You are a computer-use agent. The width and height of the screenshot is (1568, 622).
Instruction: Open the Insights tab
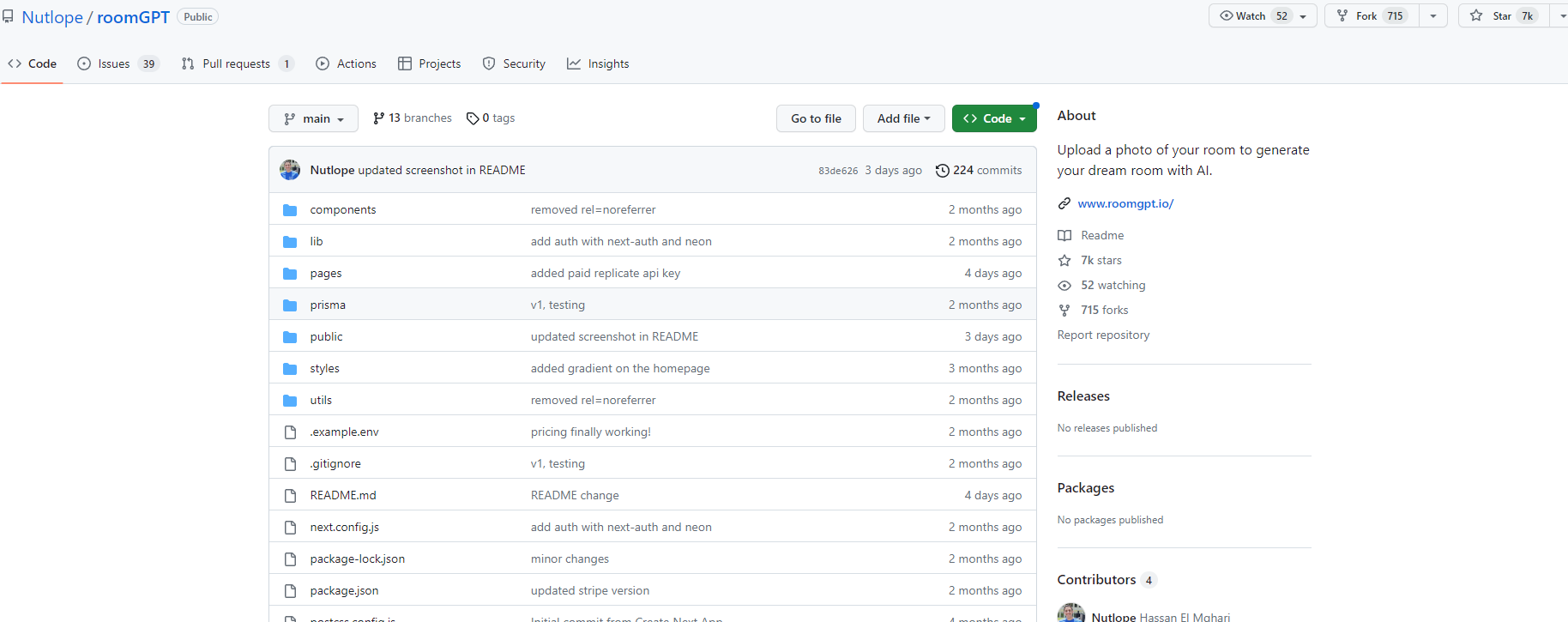598,63
